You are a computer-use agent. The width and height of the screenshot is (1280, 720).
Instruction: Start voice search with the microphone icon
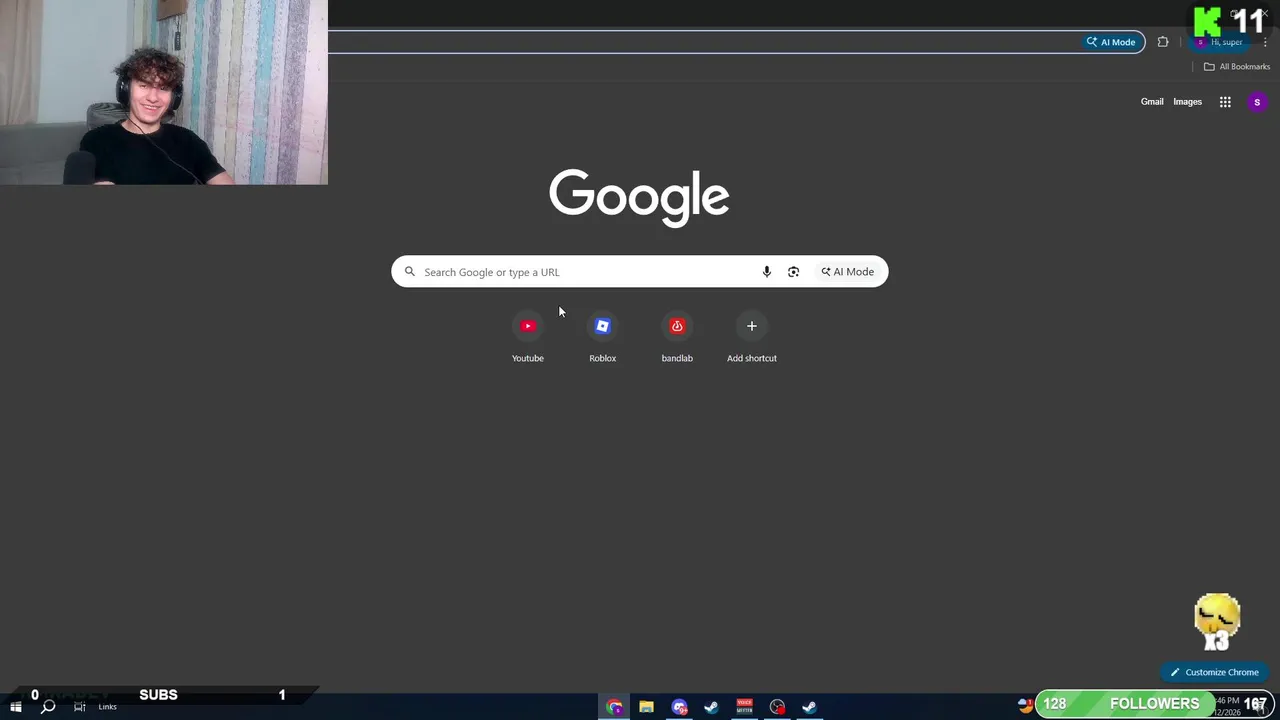click(x=767, y=272)
